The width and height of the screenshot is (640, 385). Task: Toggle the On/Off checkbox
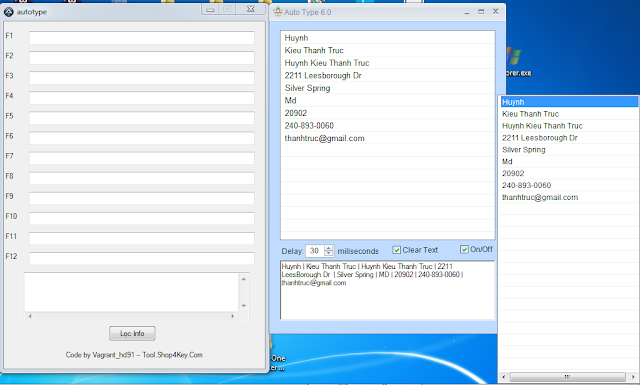pyautogui.click(x=464, y=249)
